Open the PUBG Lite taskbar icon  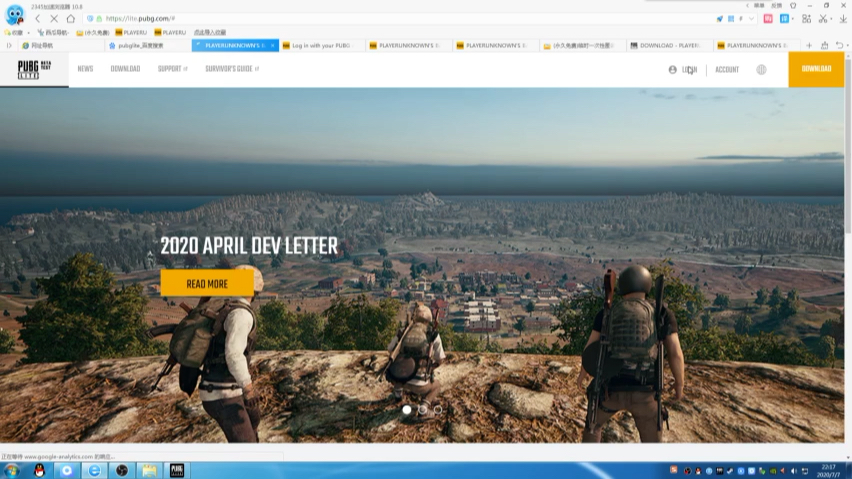point(177,470)
